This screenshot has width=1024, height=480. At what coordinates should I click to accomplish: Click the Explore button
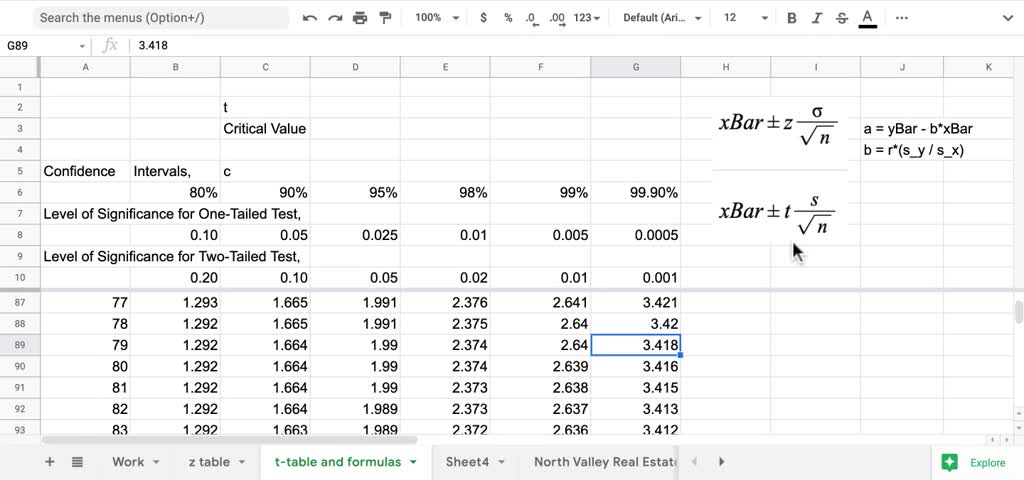[x=977, y=462]
